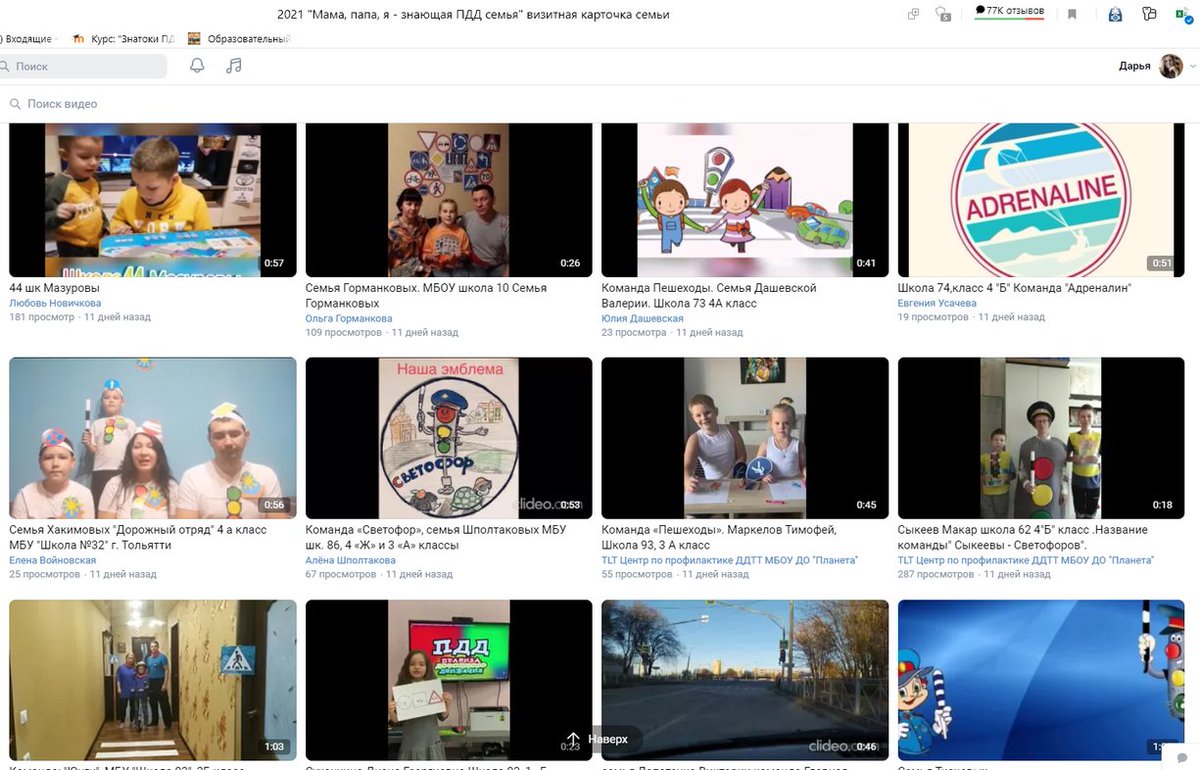Expand the profile dropdown arrow next to avatar
Image resolution: width=1200 pixels, height=770 pixels.
coord(1191,67)
